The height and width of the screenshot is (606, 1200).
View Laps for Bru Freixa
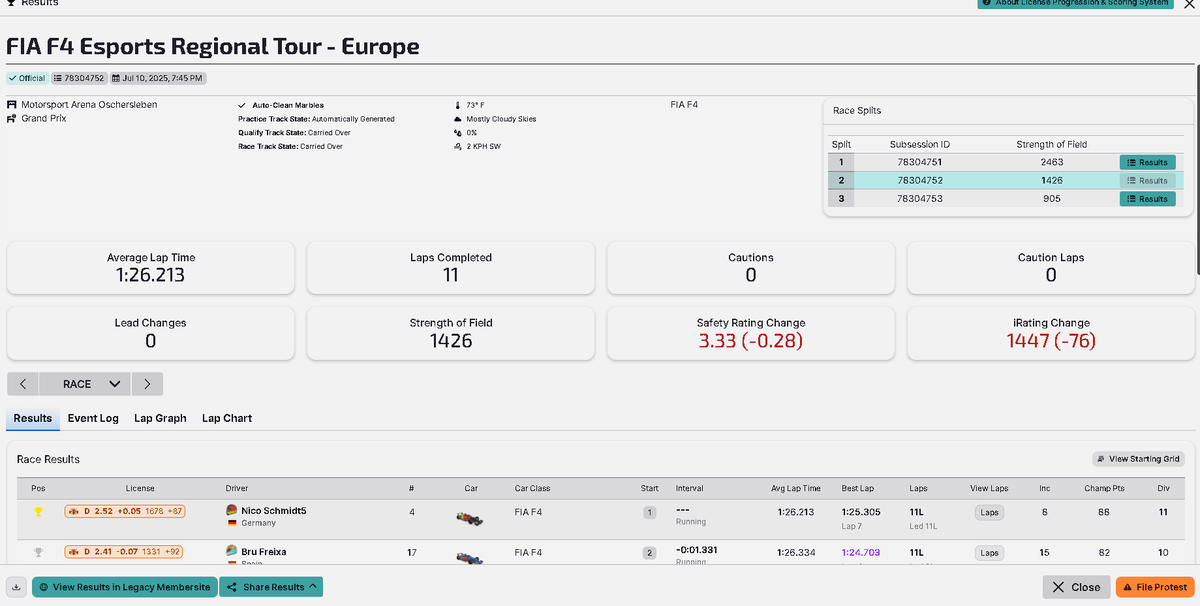coord(989,552)
